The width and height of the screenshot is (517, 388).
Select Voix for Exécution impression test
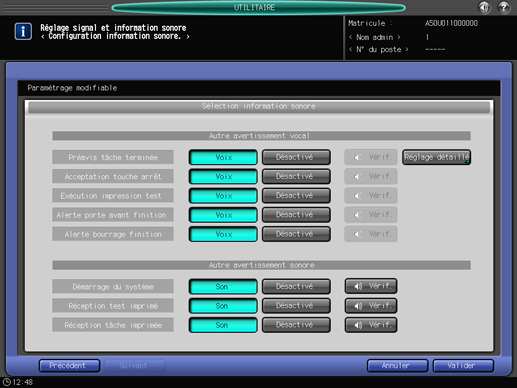223,196
